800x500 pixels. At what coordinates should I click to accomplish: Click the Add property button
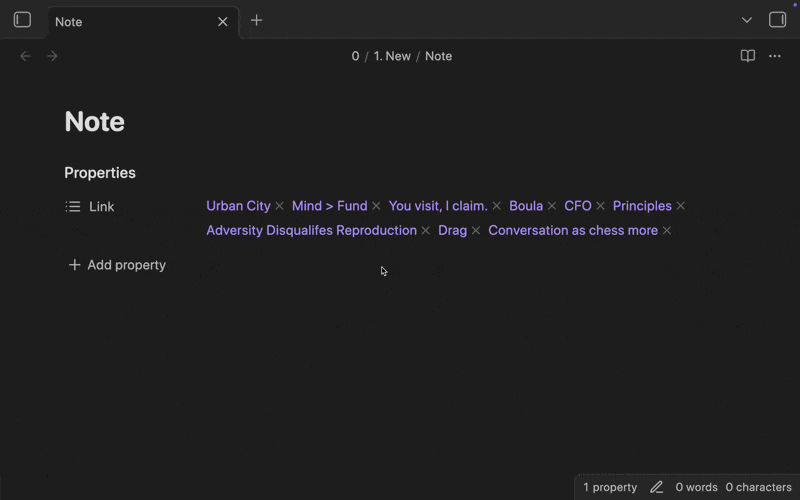pos(117,265)
